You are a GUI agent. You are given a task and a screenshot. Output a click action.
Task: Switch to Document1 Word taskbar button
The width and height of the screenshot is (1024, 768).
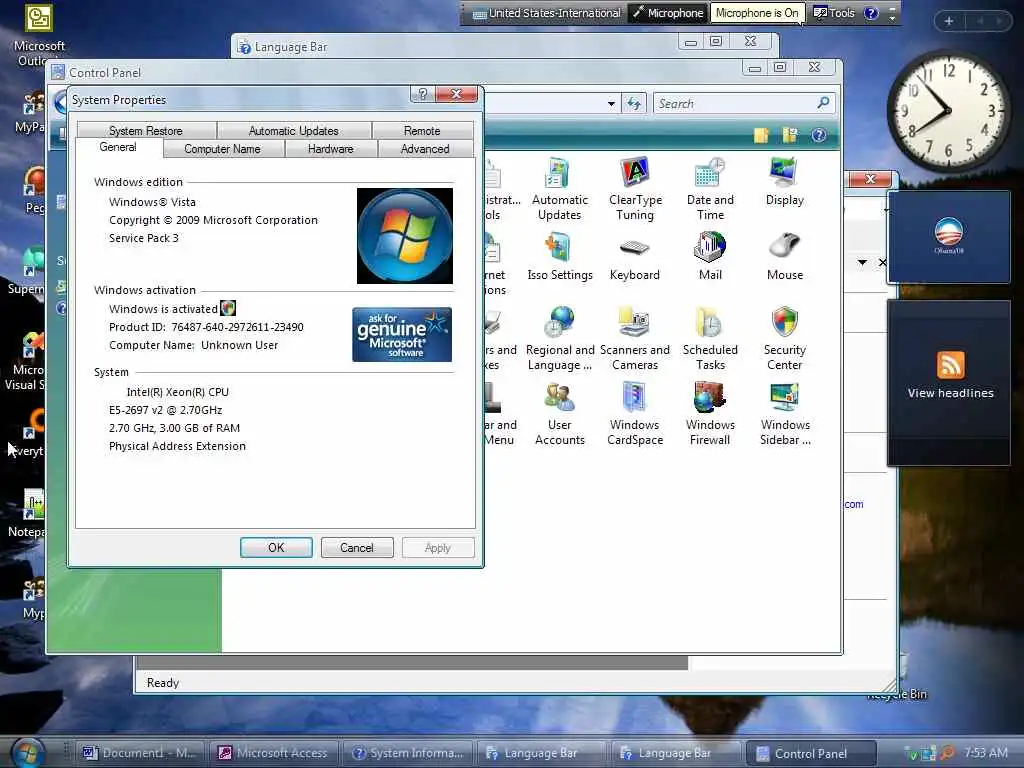pos(140,753)
